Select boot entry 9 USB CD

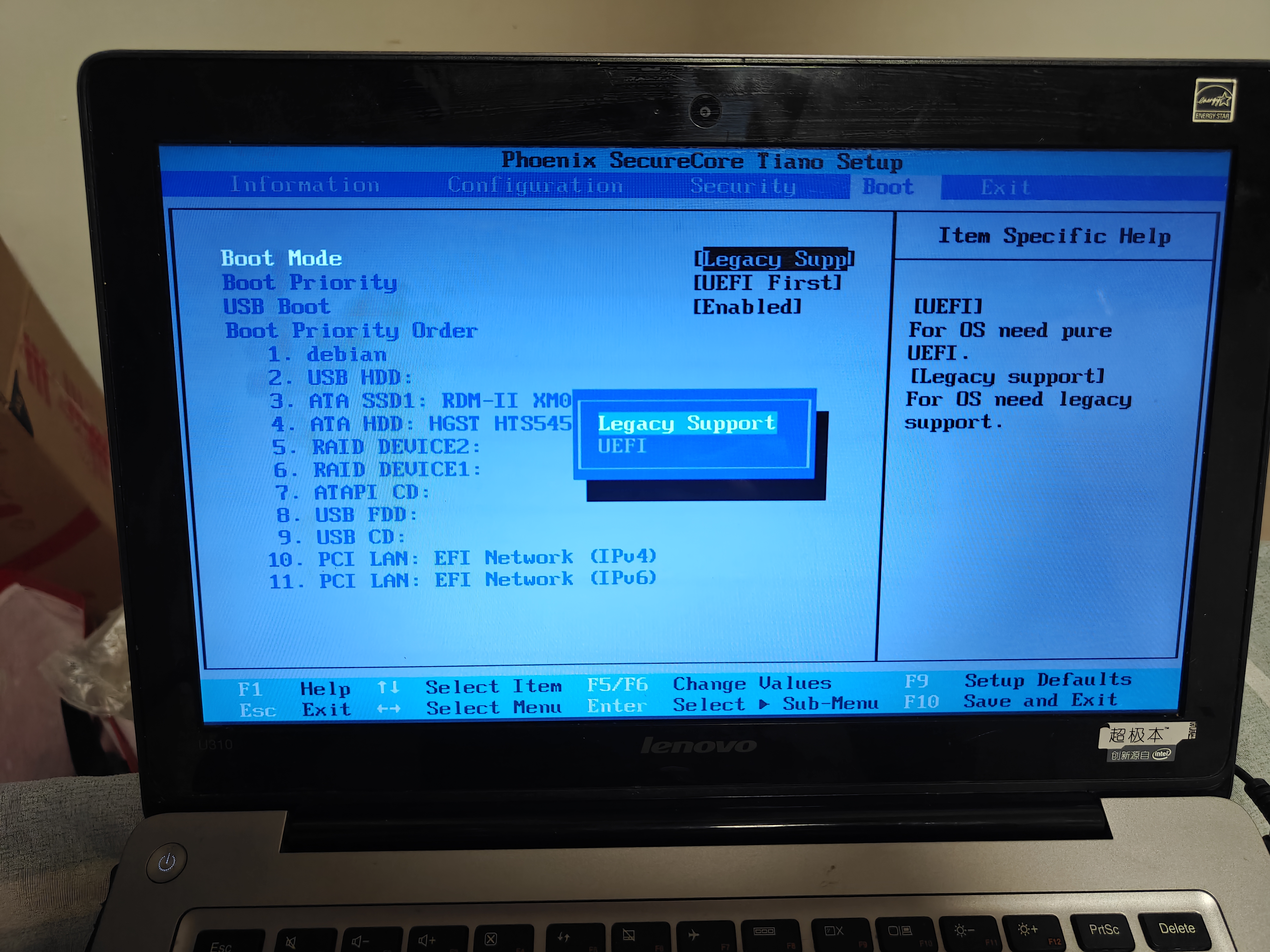tap(342, 537)
